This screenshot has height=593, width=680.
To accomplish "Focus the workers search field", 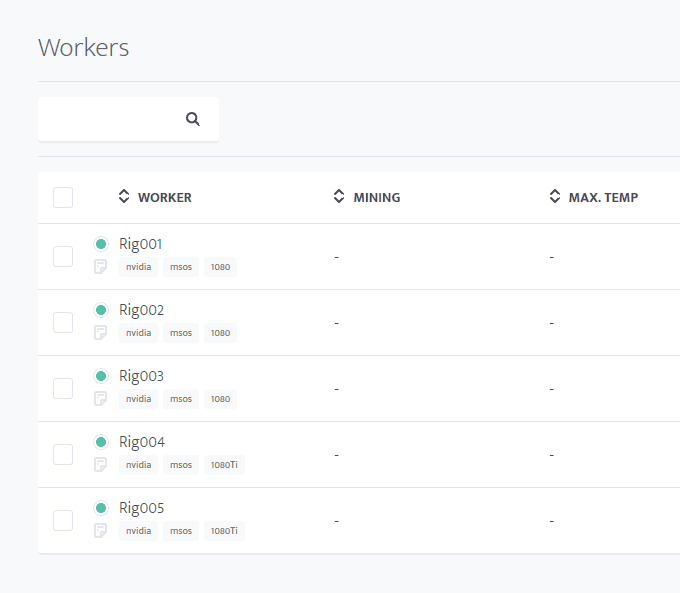I will click(128, 119).
